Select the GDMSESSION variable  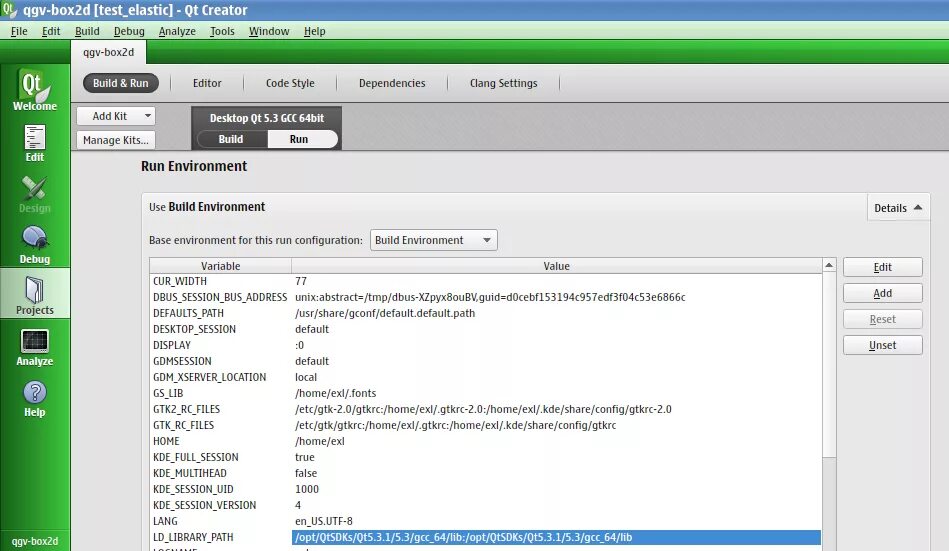coord(182,361)
